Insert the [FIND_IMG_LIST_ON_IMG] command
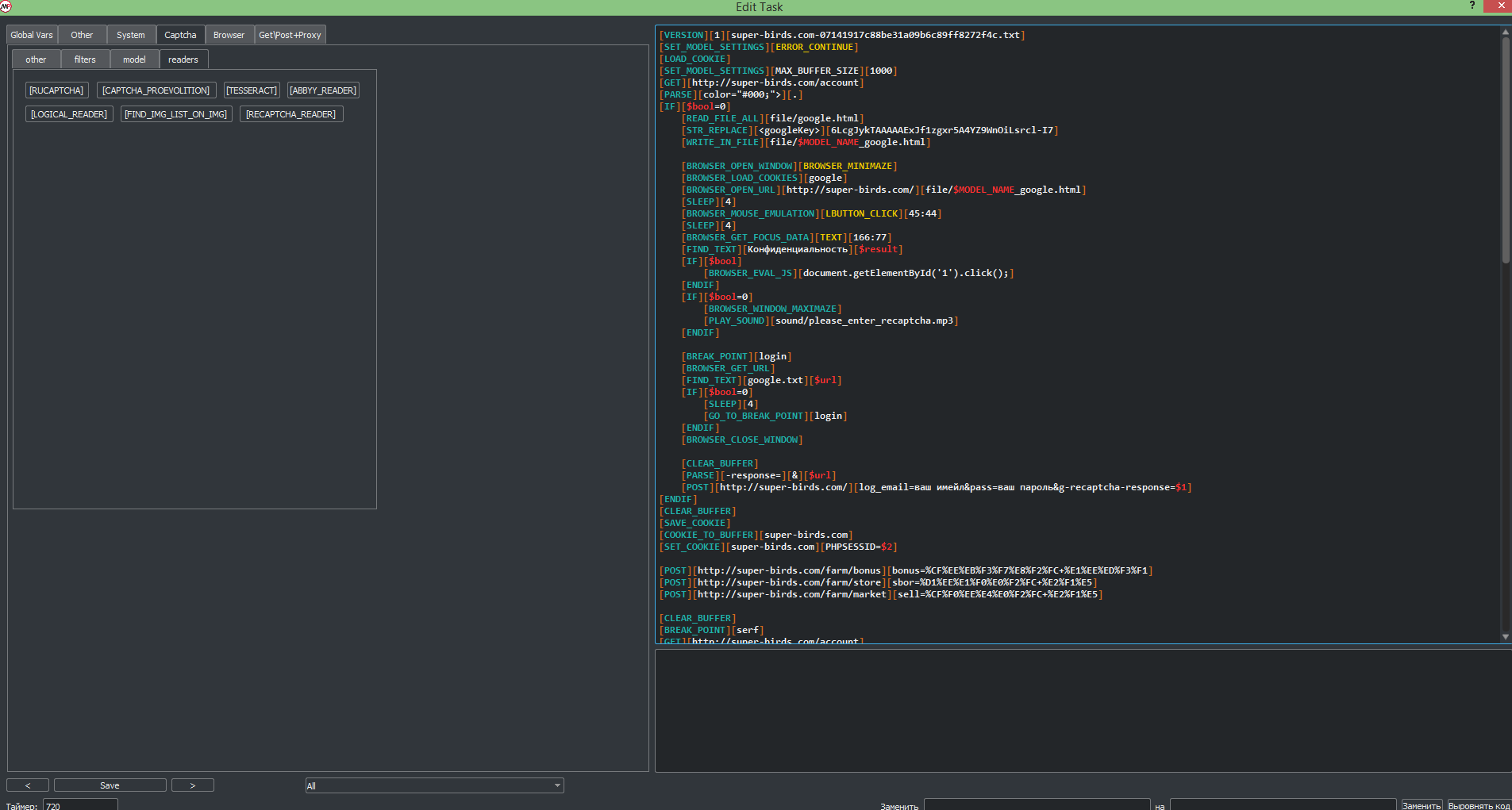 click(176, 114)
